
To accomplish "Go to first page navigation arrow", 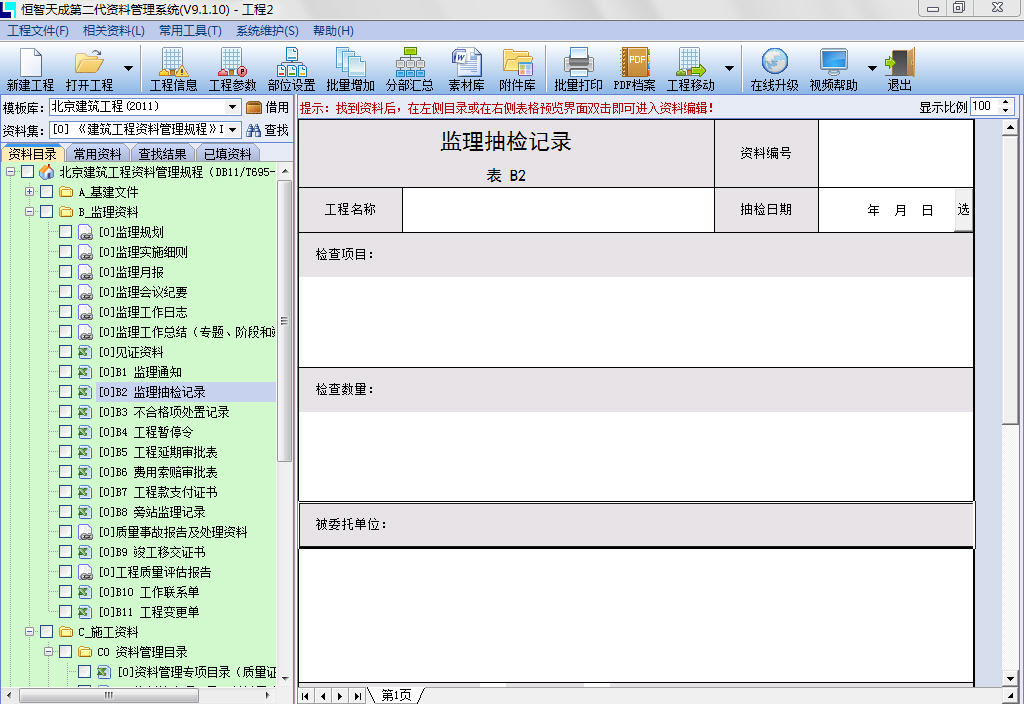I will tap(306, 696).
